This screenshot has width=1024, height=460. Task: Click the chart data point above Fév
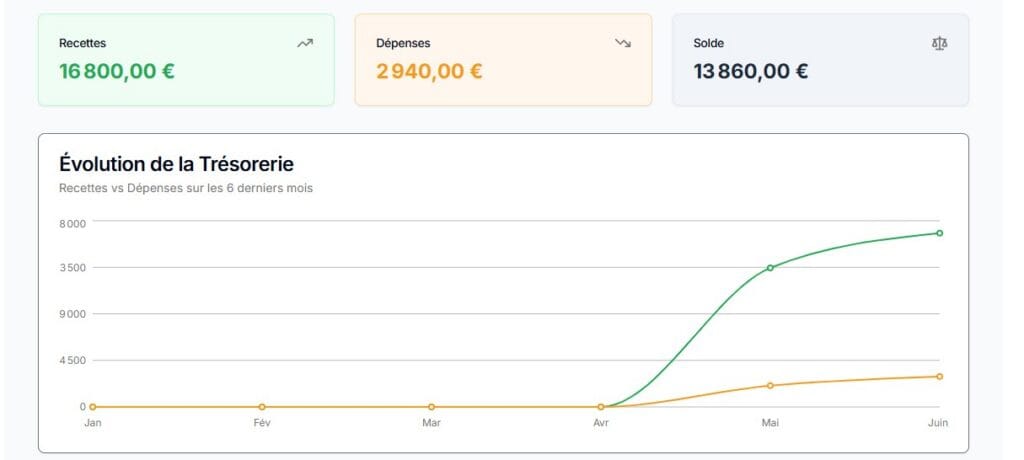point(262,407)
